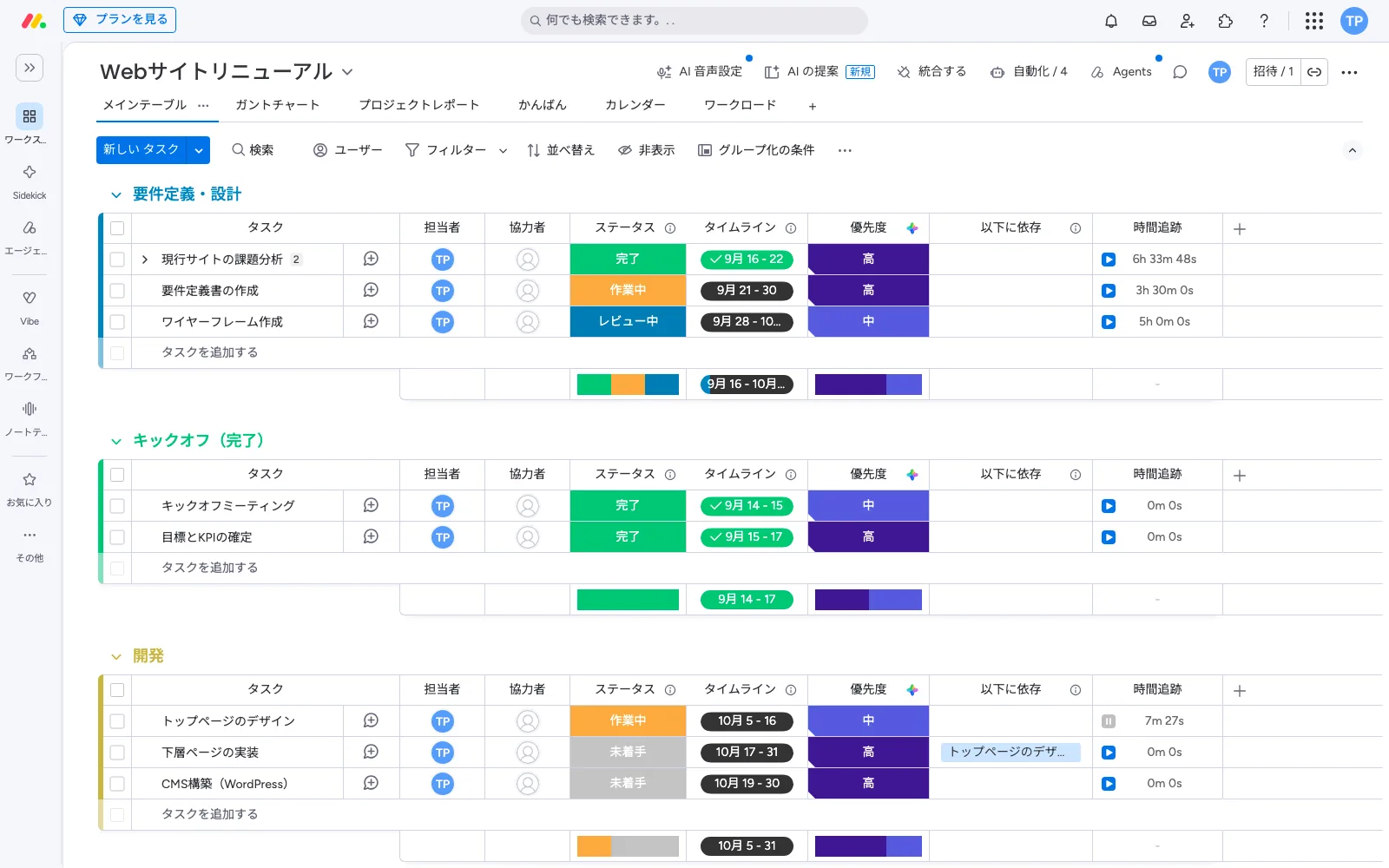1389x868 pixels.
Task: Tick the checkbox for CMS構築（WordPress）
Action: tap(117, 784)
